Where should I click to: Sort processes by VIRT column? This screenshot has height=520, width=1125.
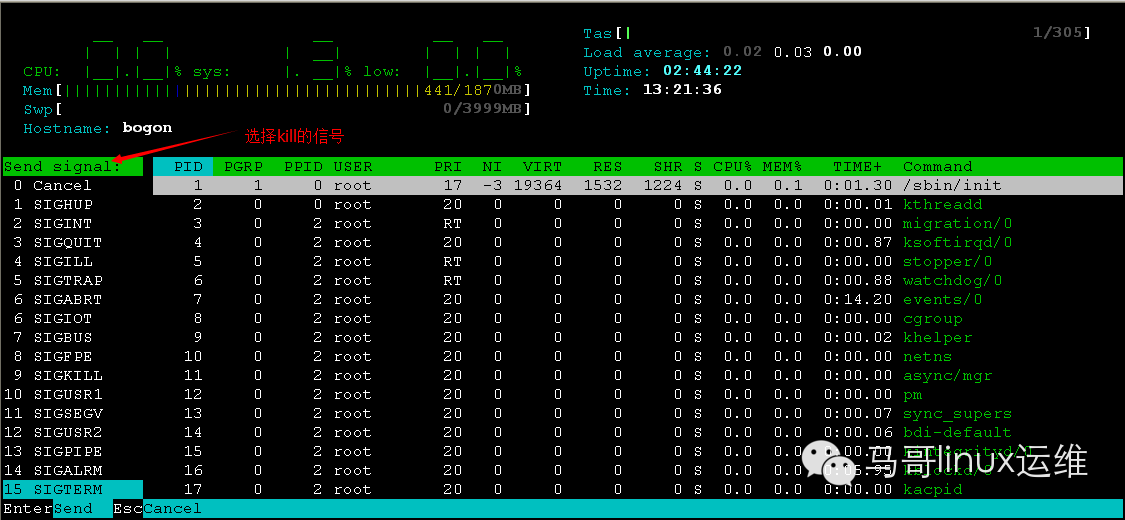point(542,166)
